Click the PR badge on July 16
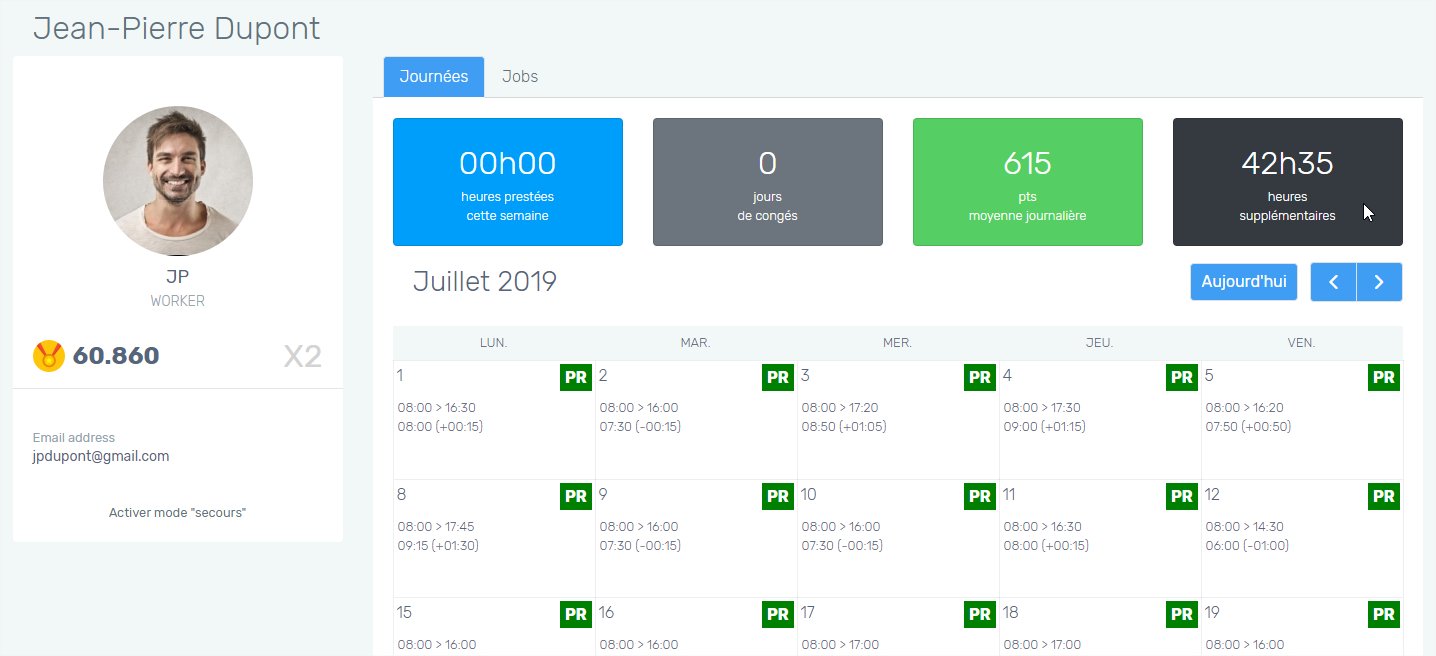This screenshot has height=656, width=1436. pyautogui.click(x=778, y=614)
